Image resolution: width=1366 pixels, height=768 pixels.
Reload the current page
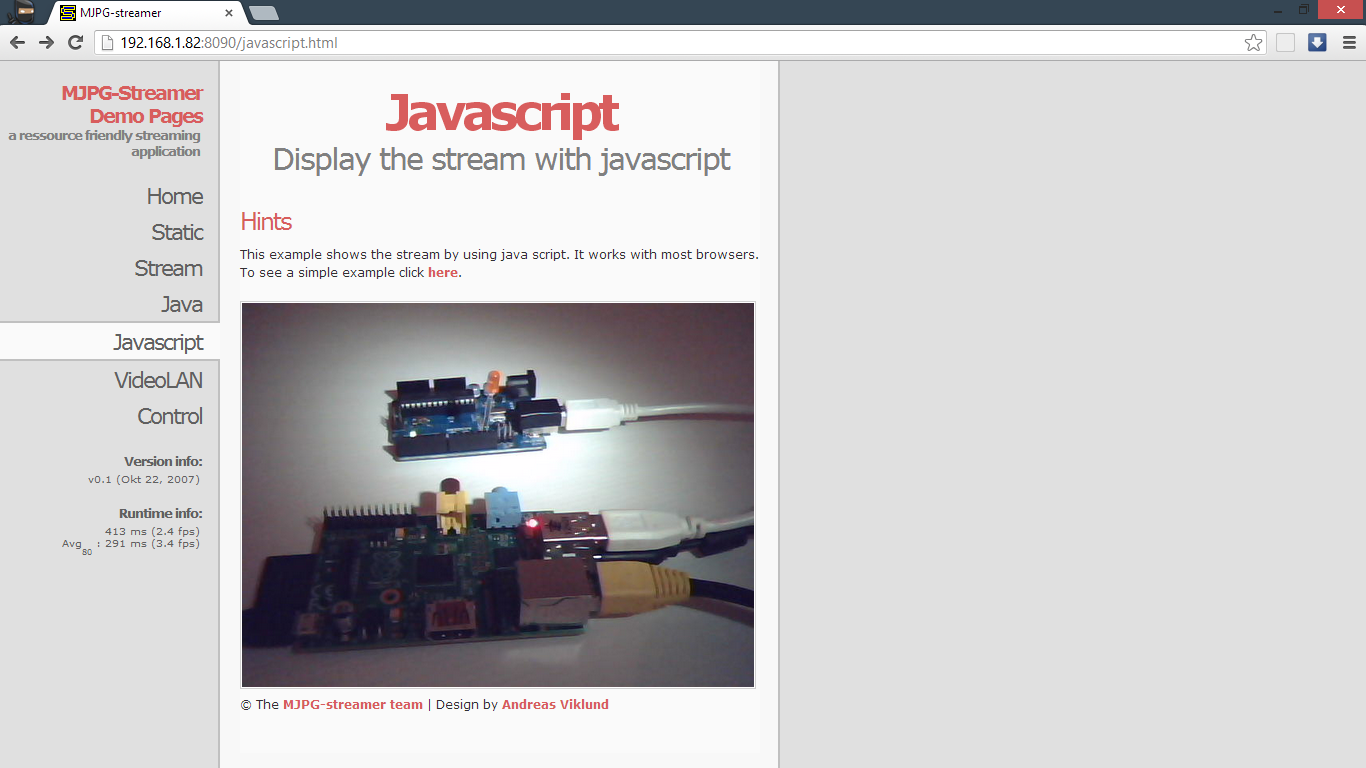pos(75,42)
